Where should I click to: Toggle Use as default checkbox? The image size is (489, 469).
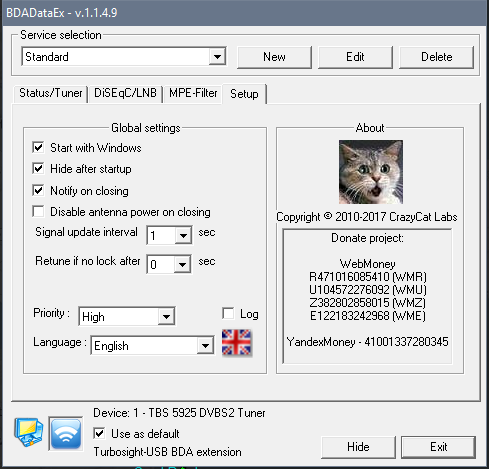point(99,433)
